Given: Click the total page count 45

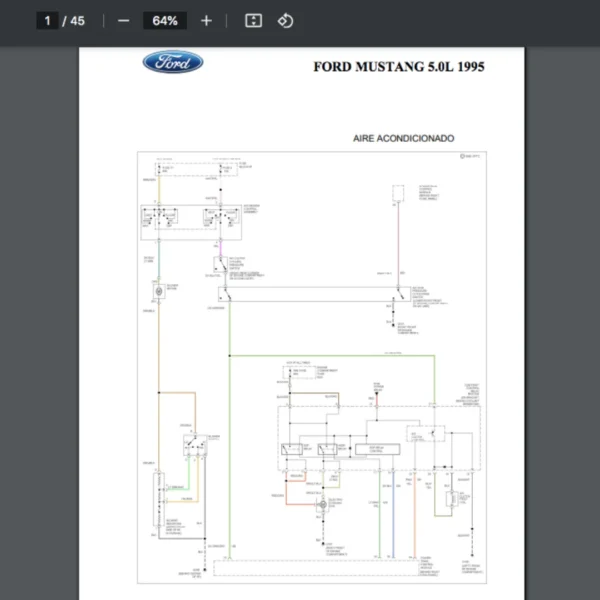Looking at the screenshot, I should click(x=78, y=21).
